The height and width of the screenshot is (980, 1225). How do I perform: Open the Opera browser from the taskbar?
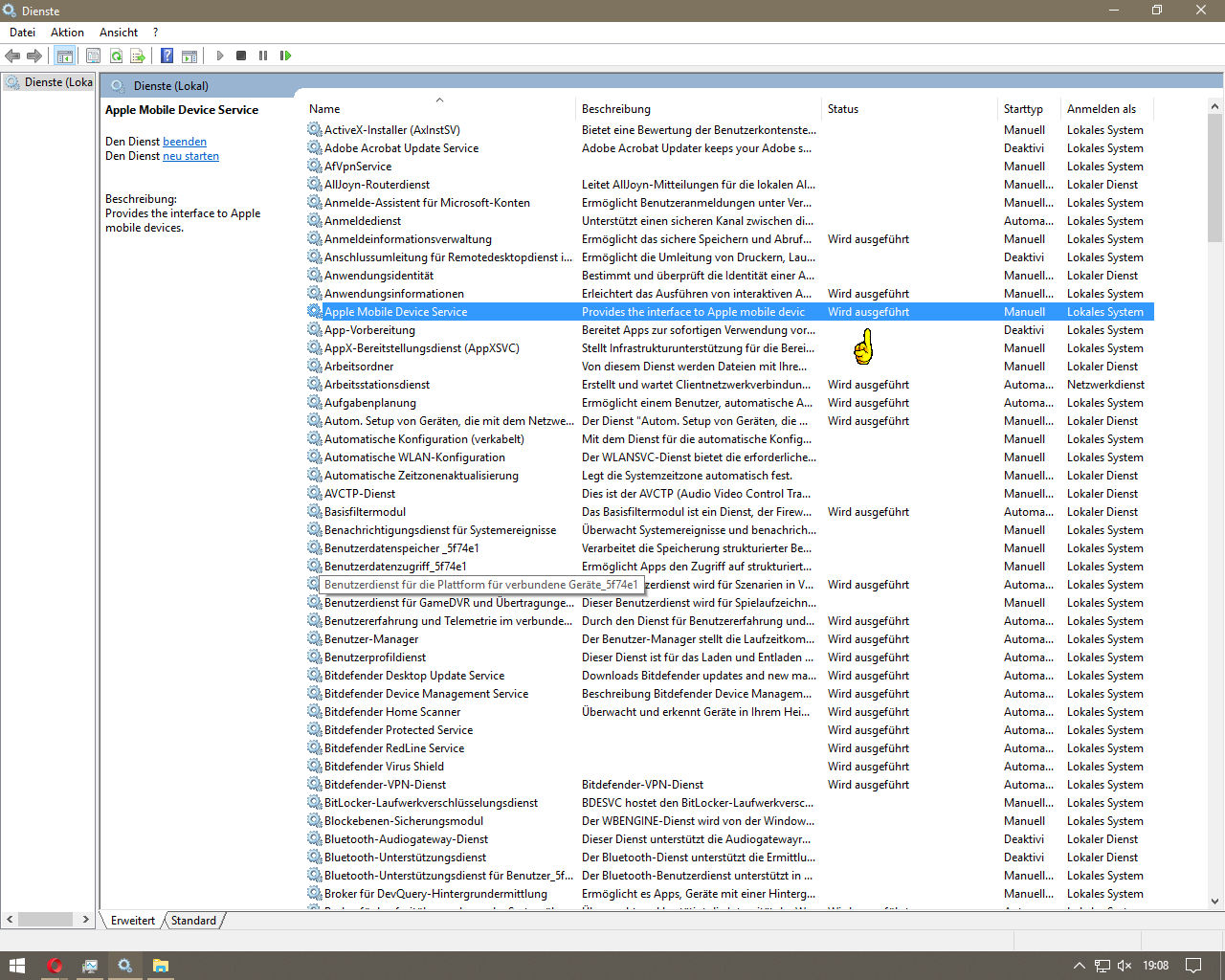pos(55,966)
